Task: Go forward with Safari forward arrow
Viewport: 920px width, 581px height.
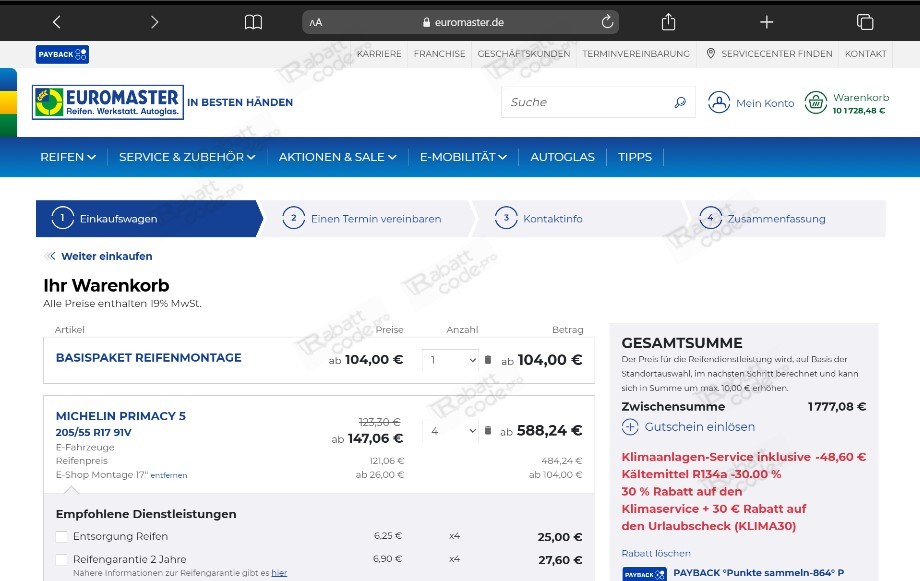Action: [154, 22]
